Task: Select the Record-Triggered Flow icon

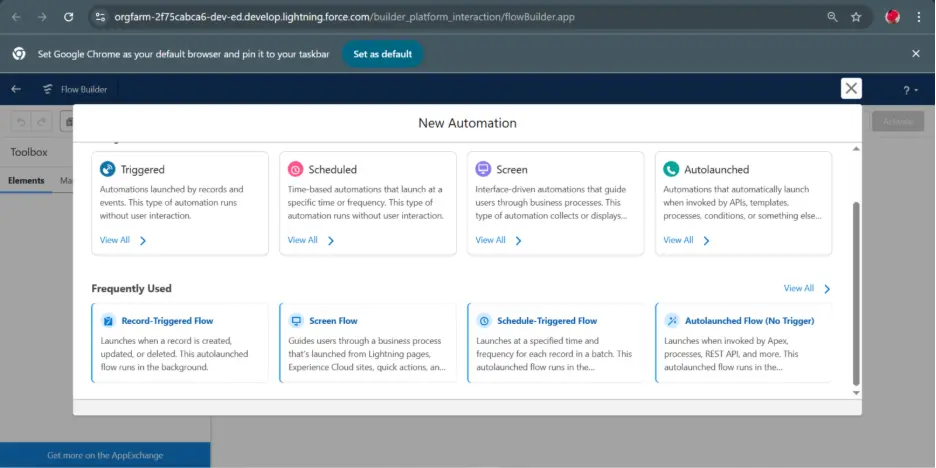Action: (108, 321)
